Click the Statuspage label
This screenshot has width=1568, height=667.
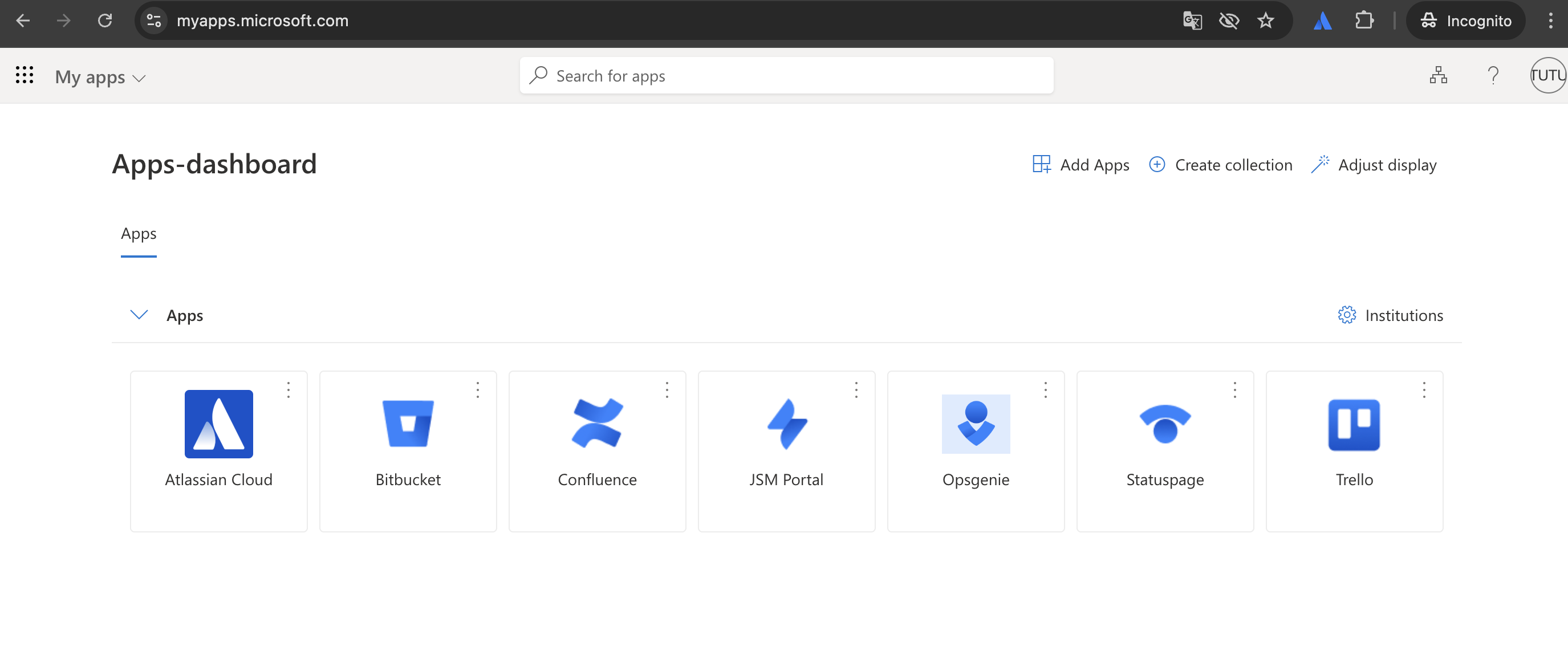[1165, 480]
